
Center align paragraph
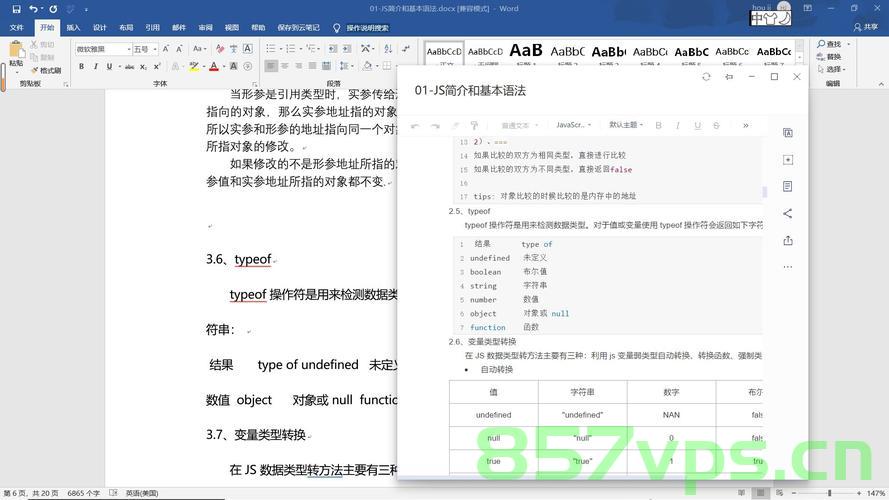click(x=285, y=66)
